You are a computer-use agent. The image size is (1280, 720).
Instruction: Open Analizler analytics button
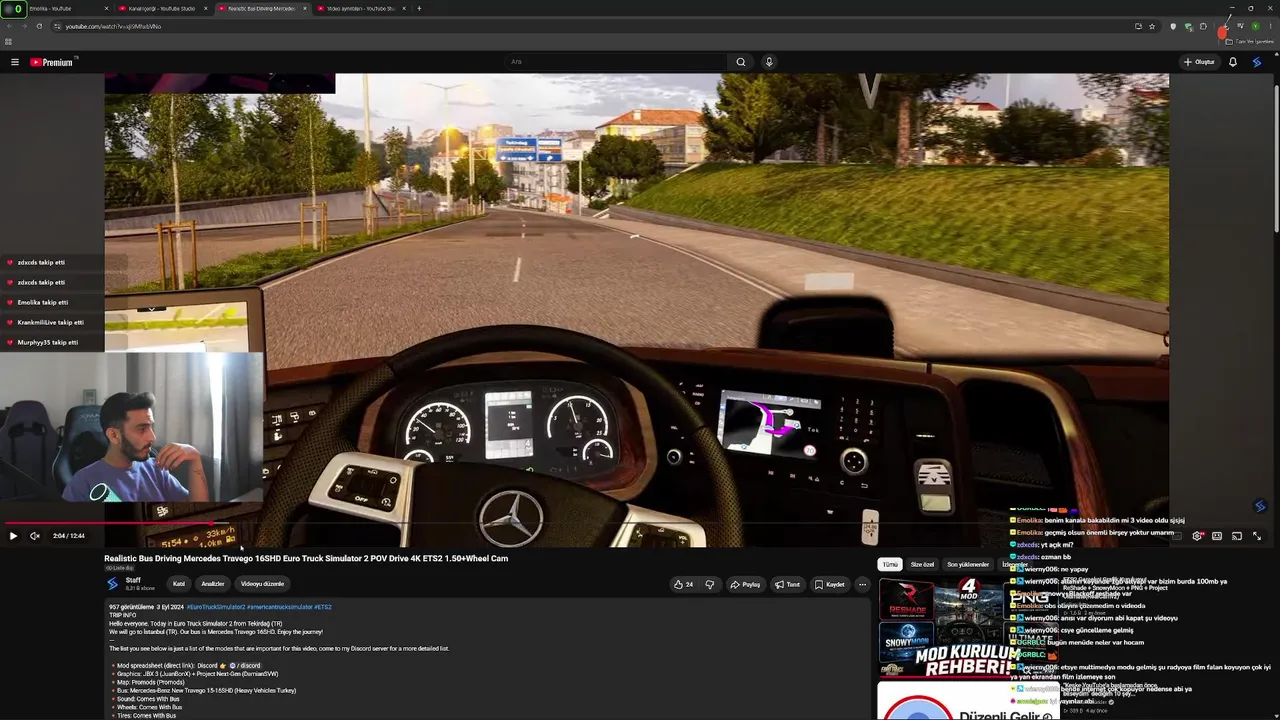tap(213, 584)
